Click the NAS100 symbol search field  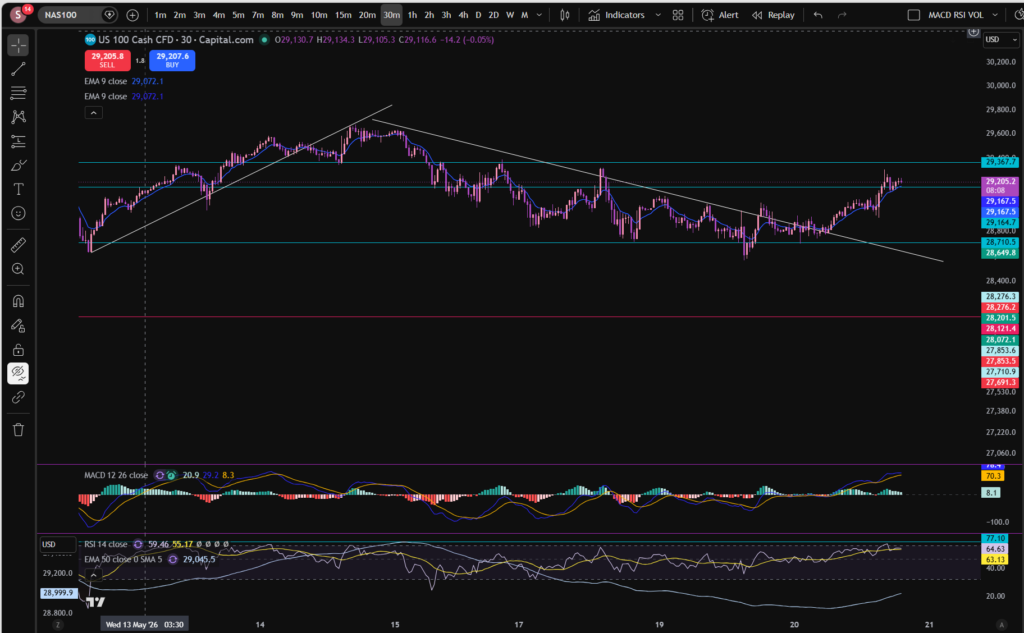[x=70, y=15]
